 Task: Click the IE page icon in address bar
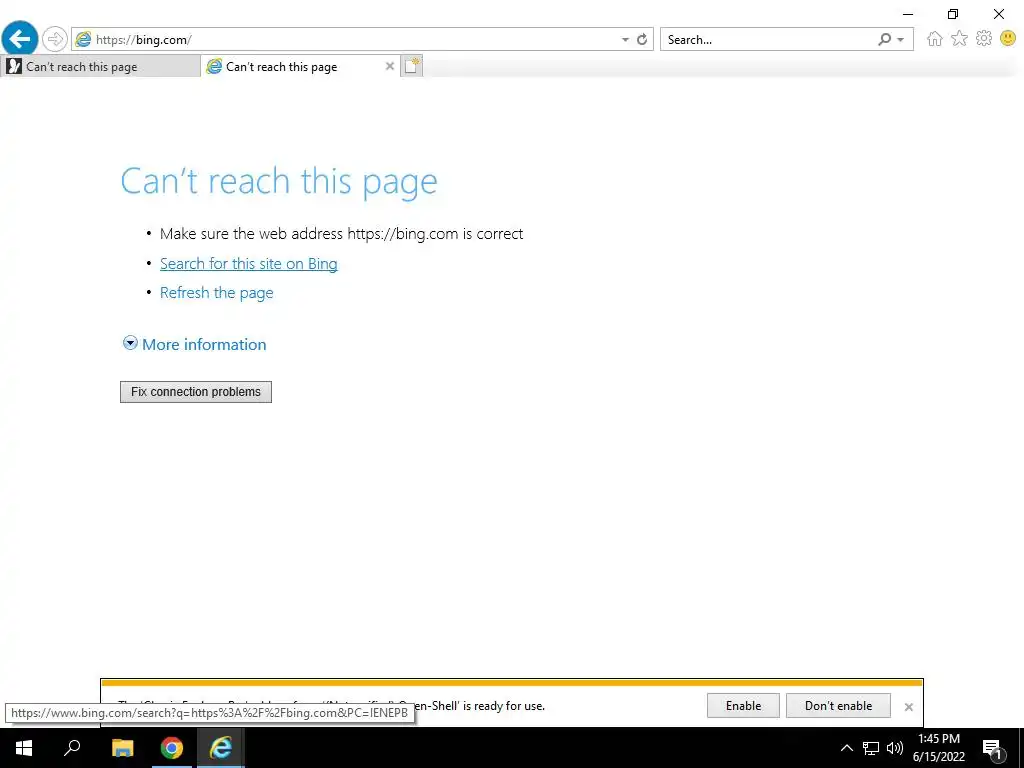83,39
